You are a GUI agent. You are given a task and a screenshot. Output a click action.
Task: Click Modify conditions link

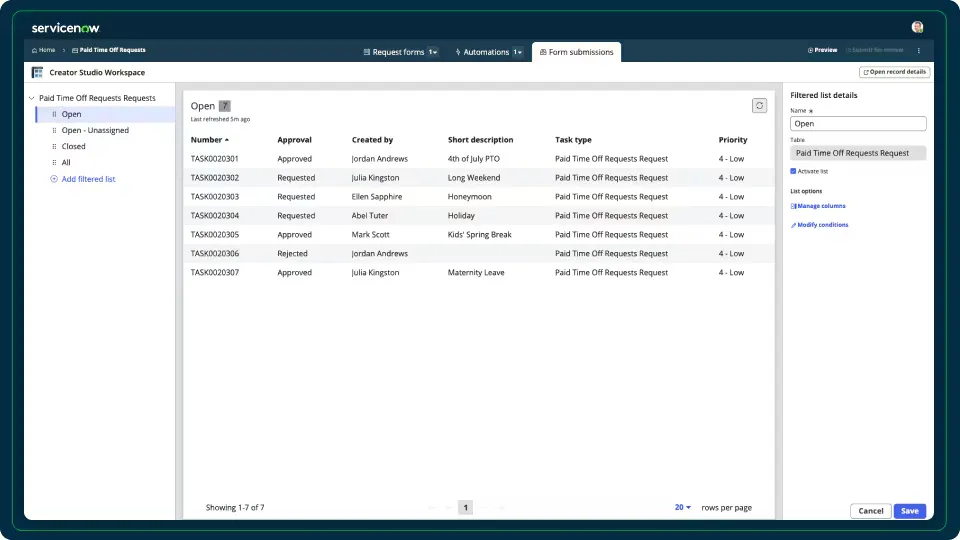click(x=819, y=225)
